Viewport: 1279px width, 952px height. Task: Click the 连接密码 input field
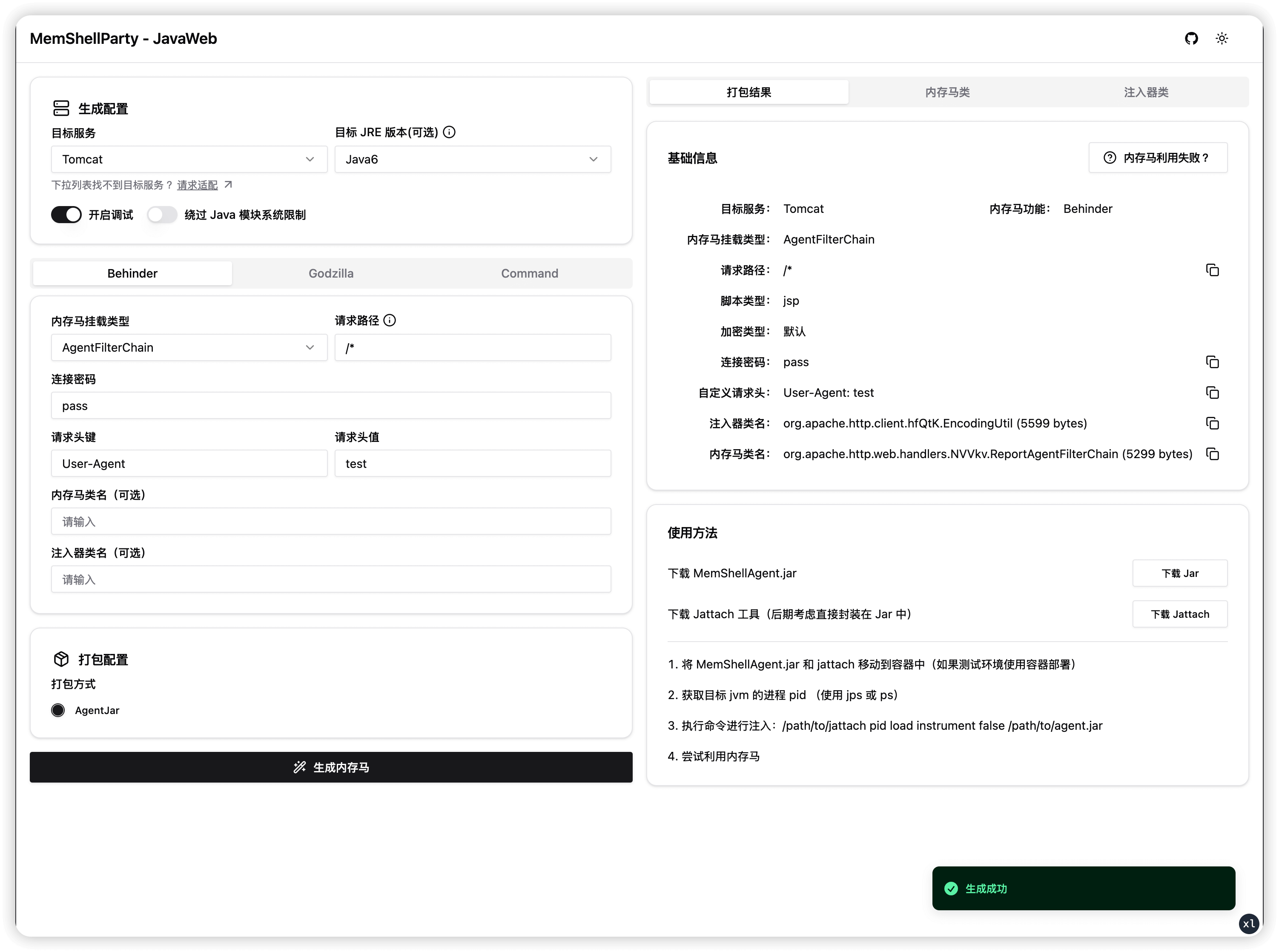331,406
